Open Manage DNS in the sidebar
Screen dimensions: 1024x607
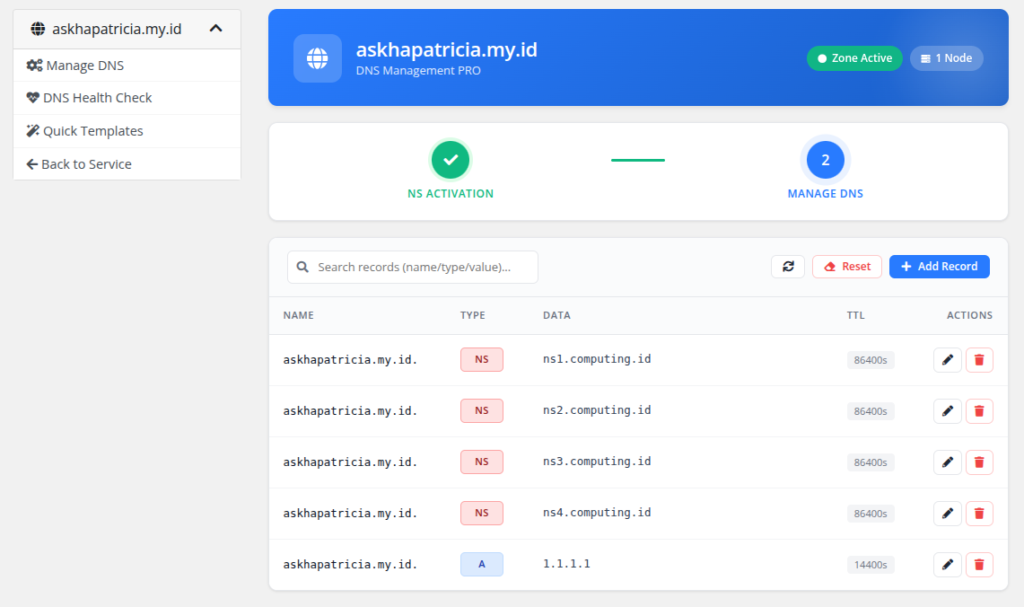127,65
